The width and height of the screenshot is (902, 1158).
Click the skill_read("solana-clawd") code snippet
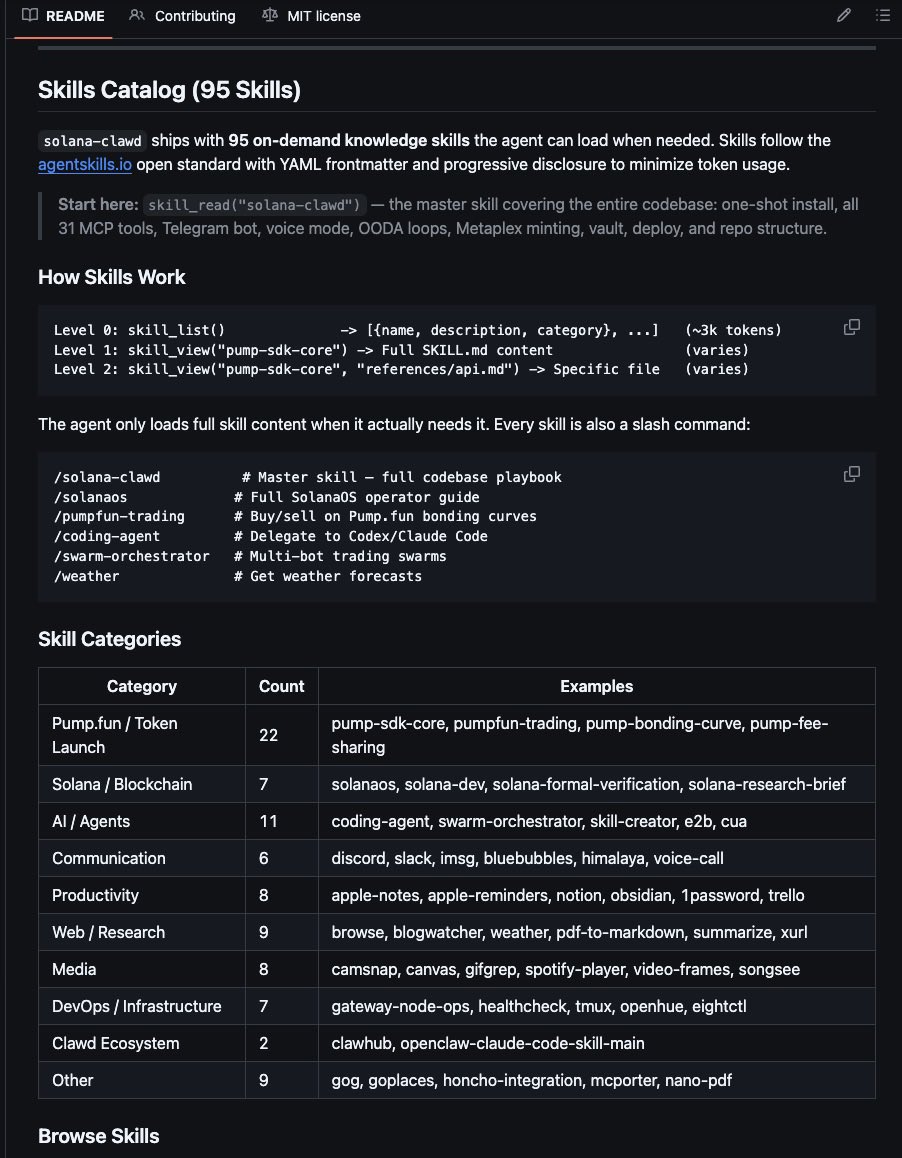pos(254,205)
